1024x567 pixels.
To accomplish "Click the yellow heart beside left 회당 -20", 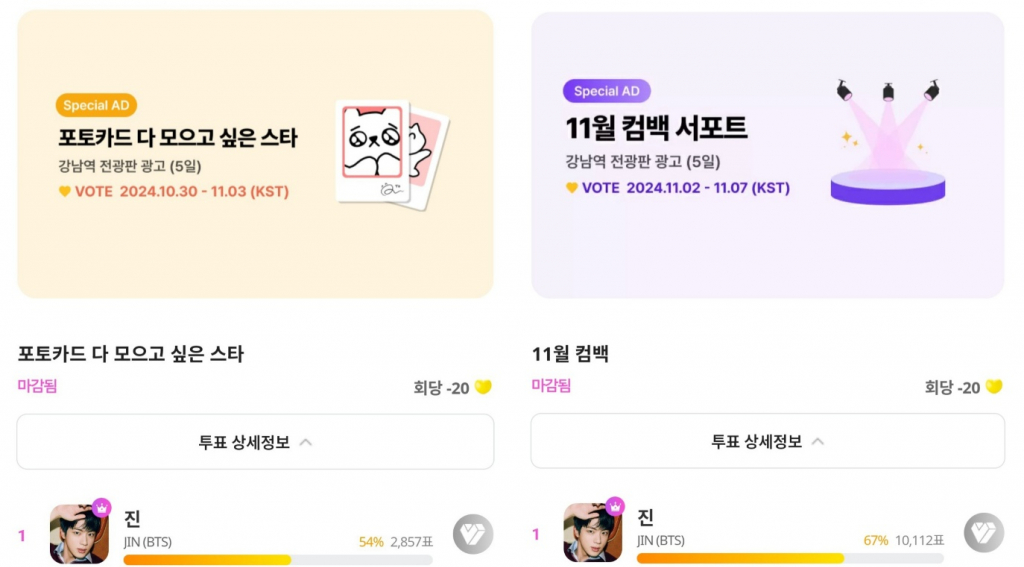I will [483, 388].
